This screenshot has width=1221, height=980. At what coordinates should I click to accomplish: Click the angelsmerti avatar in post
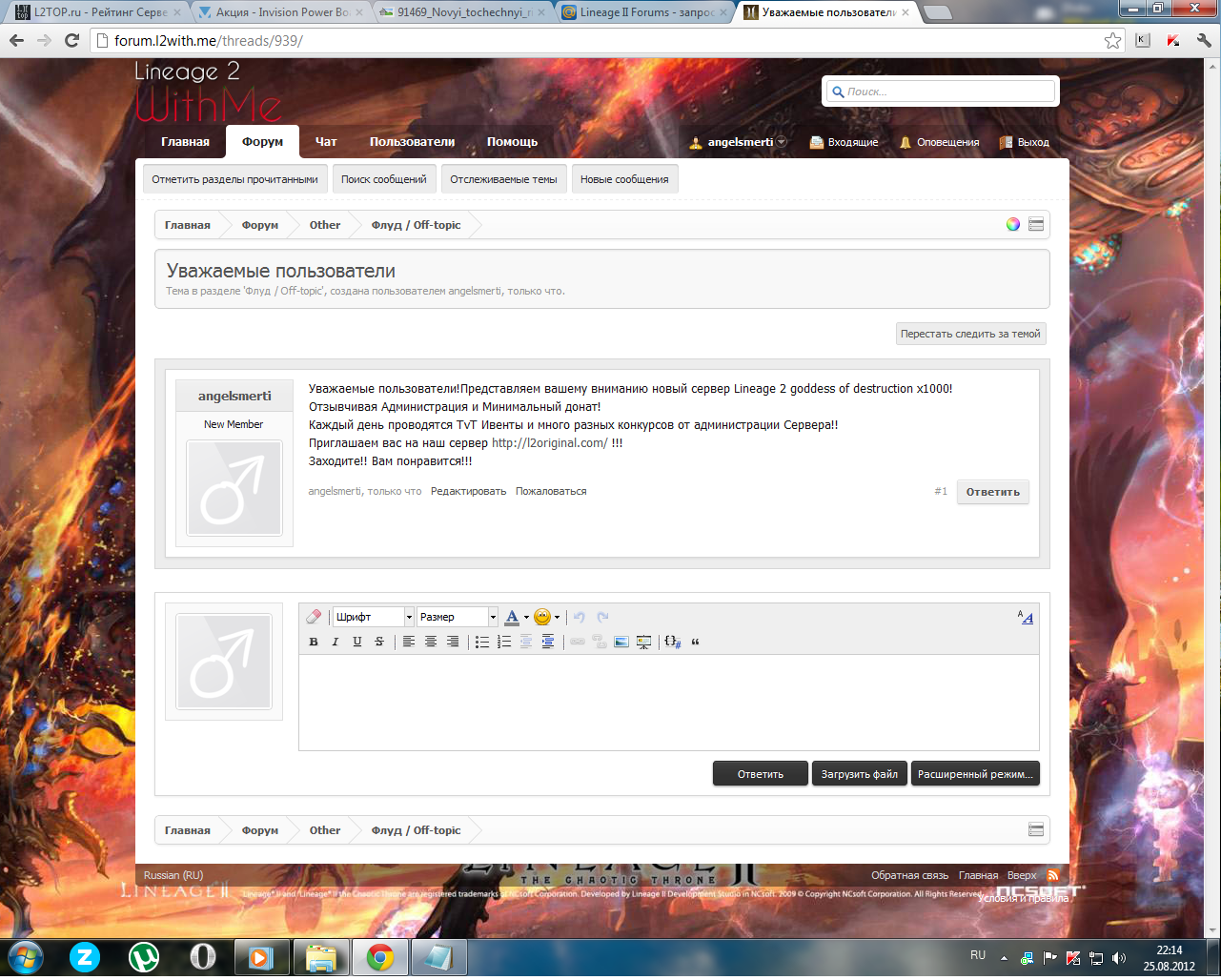pyautogui.click(x=234, y=488)
